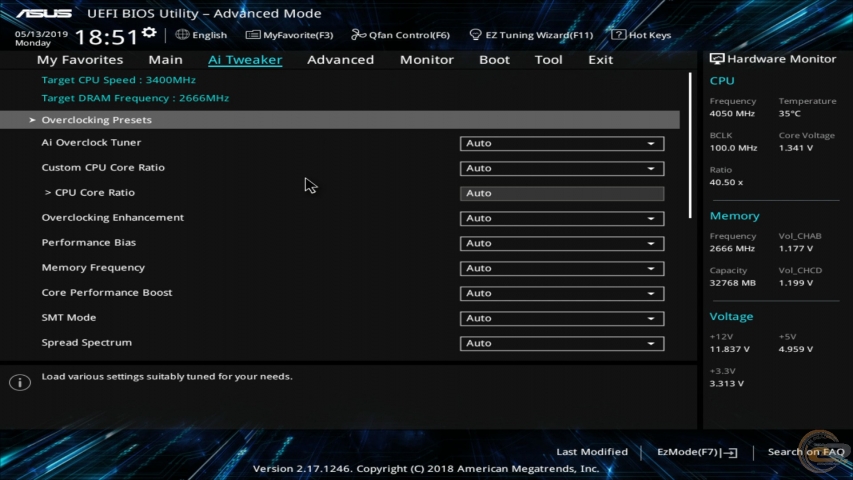Click the 35°C temperature value
The height and width of the screenshot is (480, 853).
click(x=789, y=114)
